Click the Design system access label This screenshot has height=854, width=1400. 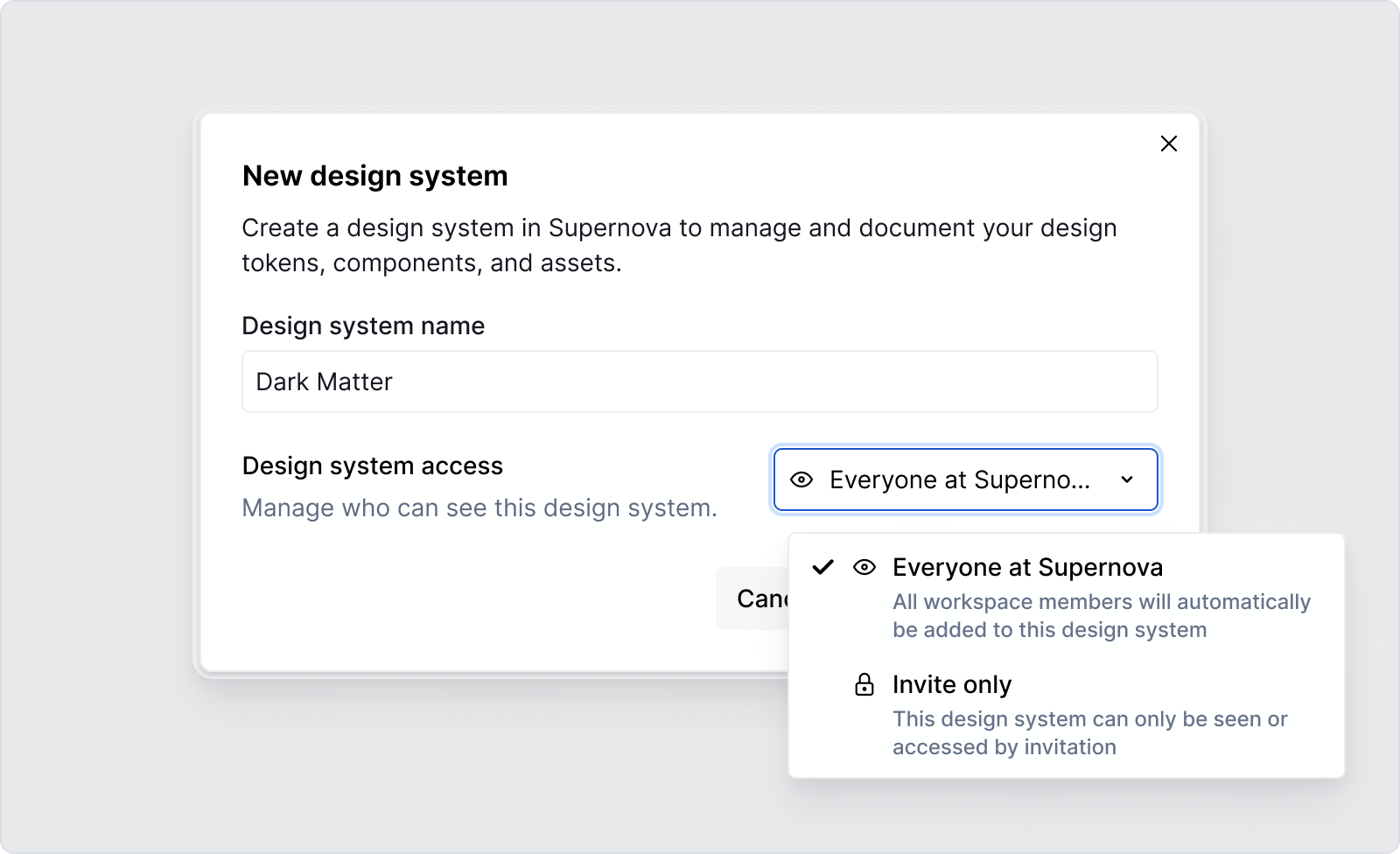point(372,465)
